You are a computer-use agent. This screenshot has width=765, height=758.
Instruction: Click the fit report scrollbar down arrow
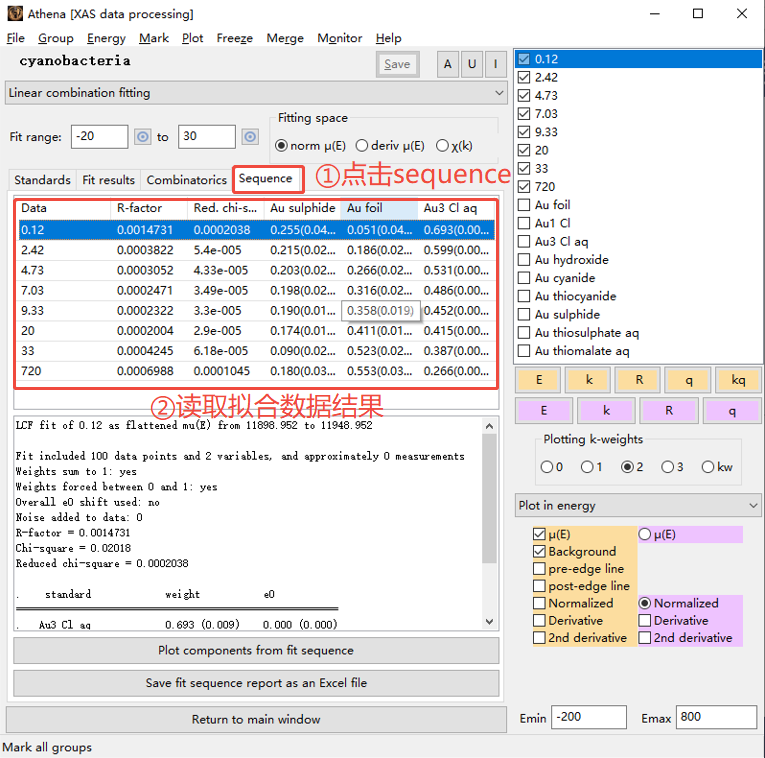point(490,622)
